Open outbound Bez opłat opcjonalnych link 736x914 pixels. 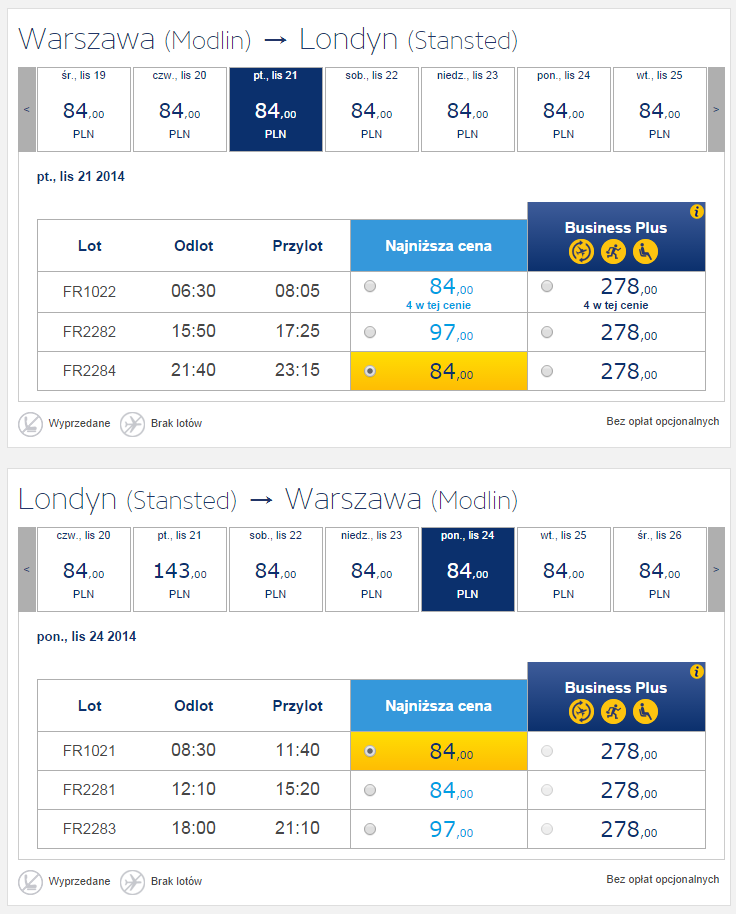(663, 421)
